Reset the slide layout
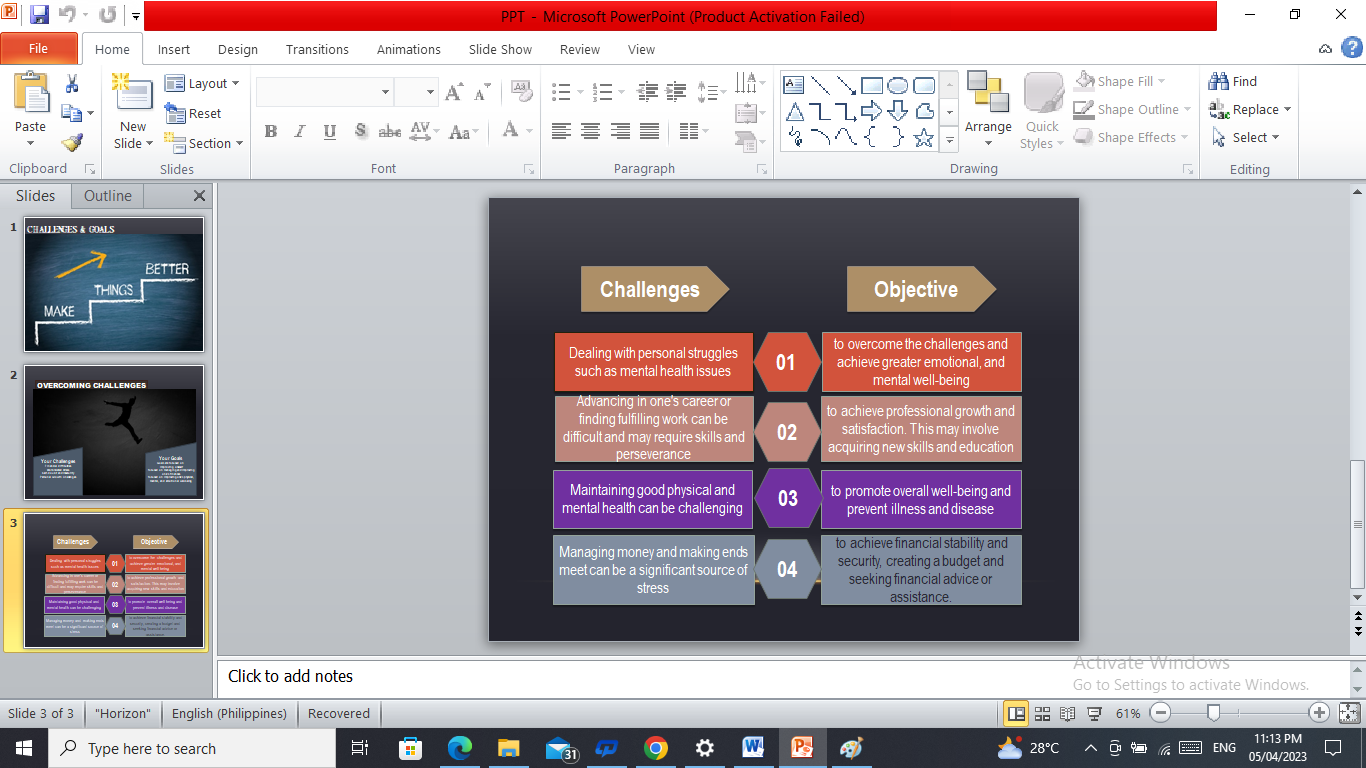1366x768 pixels. (193, 114)
